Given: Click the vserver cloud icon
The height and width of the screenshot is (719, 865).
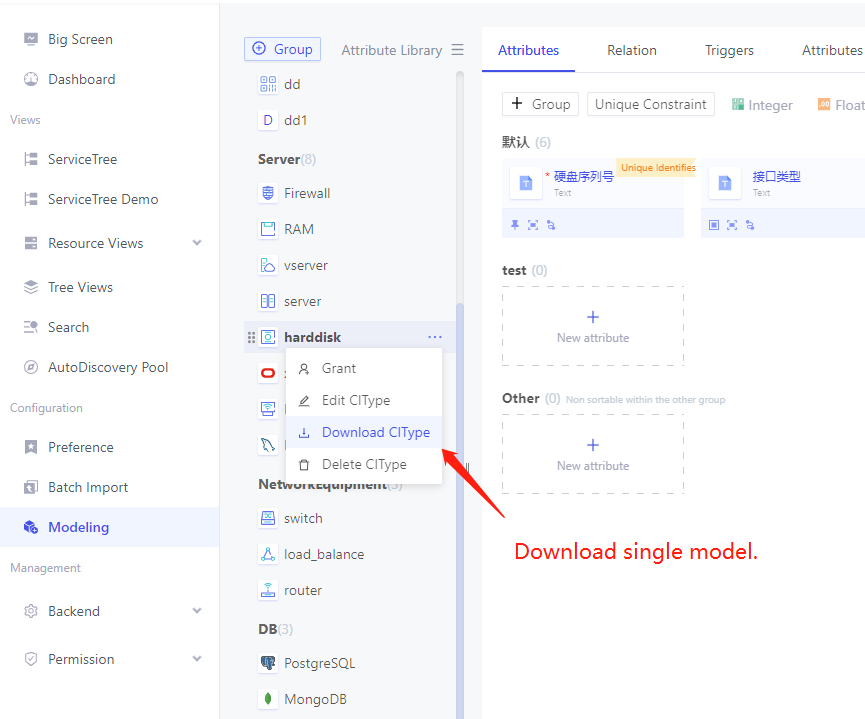Looking at the screenshot, I should [268, 265].
